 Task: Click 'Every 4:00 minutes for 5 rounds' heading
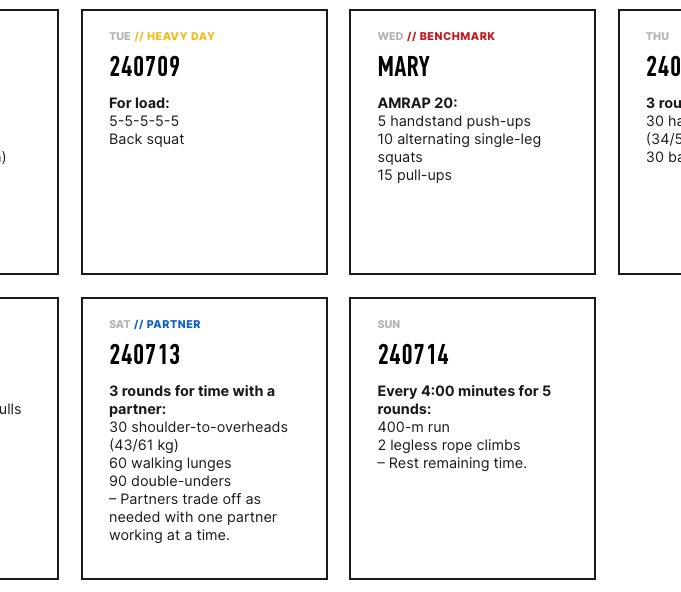(x=464, y=400)
